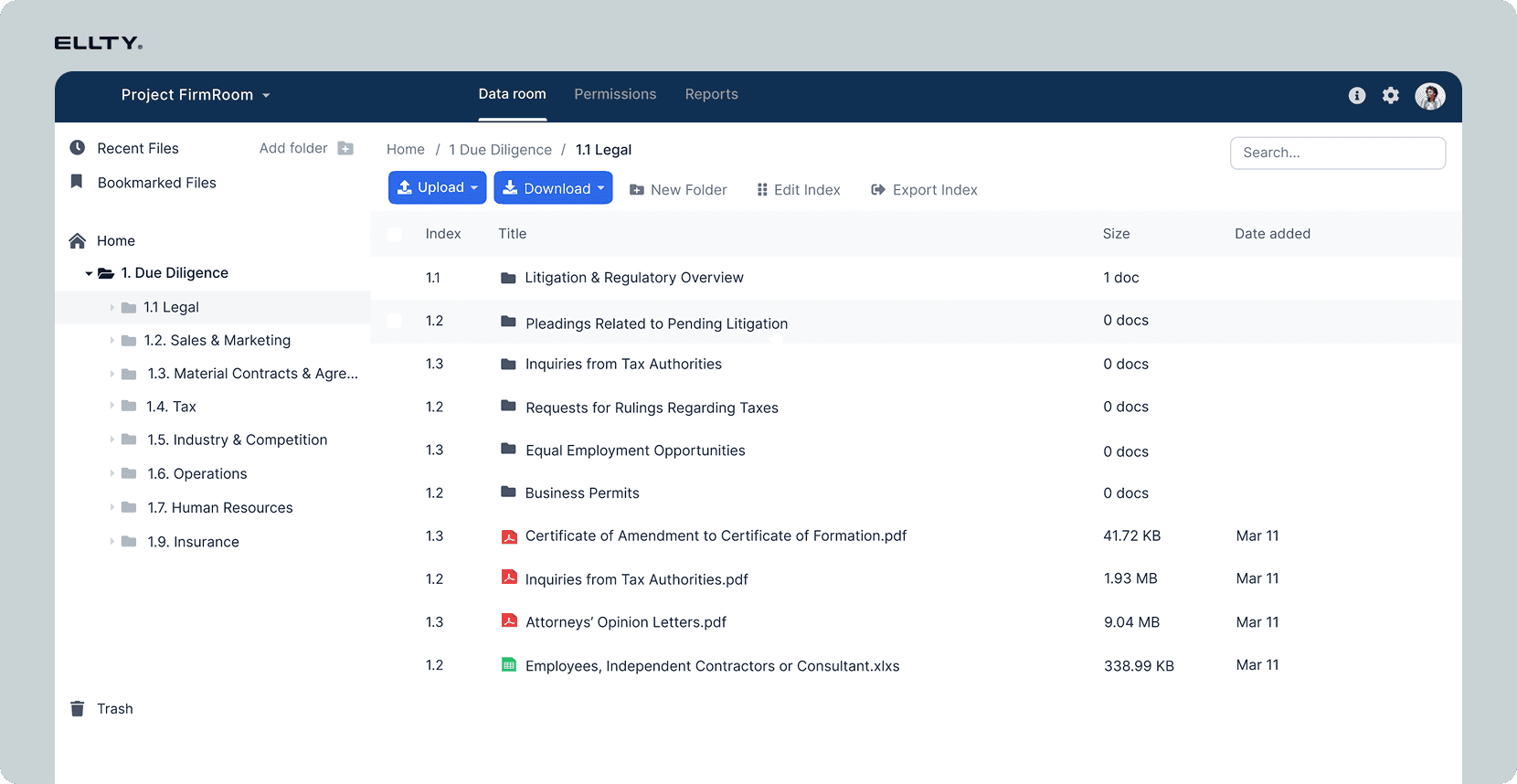Image resolution: width=1517 pixels, height=784 pixels.
Task: Click the Excel icon for Employees file
Action: tap(509, 665)
